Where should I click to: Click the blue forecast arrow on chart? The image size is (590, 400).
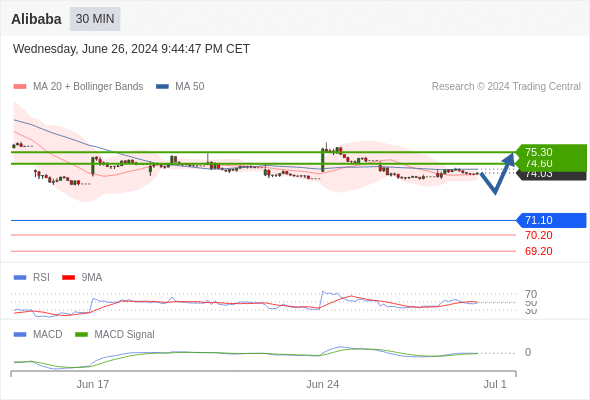pos(498,173)
